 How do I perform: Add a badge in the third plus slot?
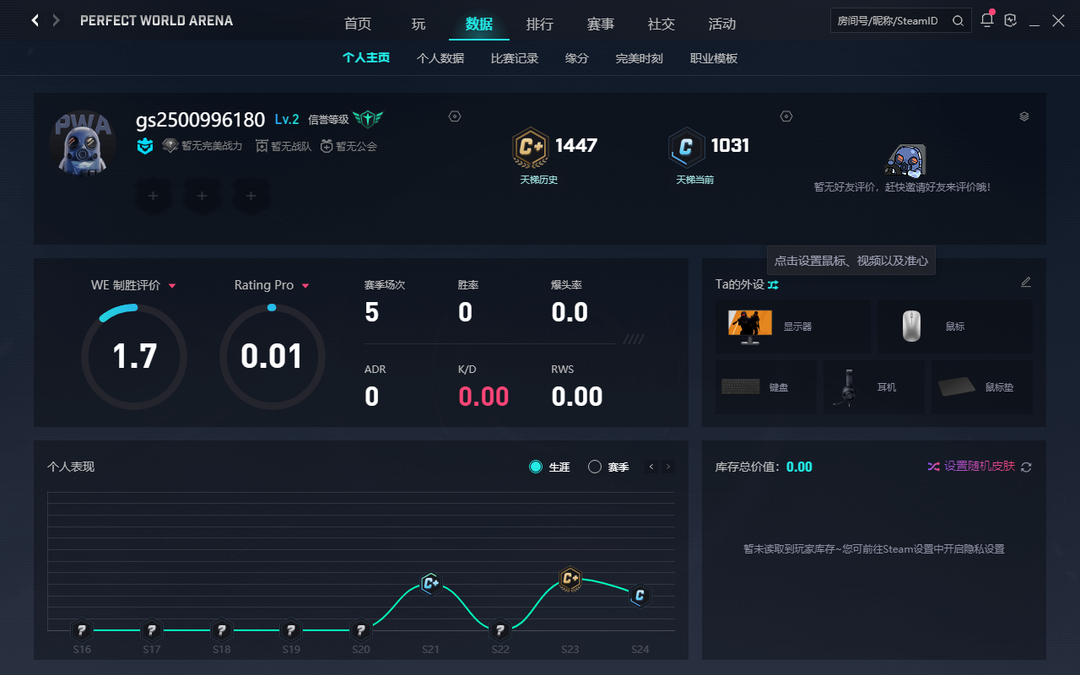click(251, 196)
